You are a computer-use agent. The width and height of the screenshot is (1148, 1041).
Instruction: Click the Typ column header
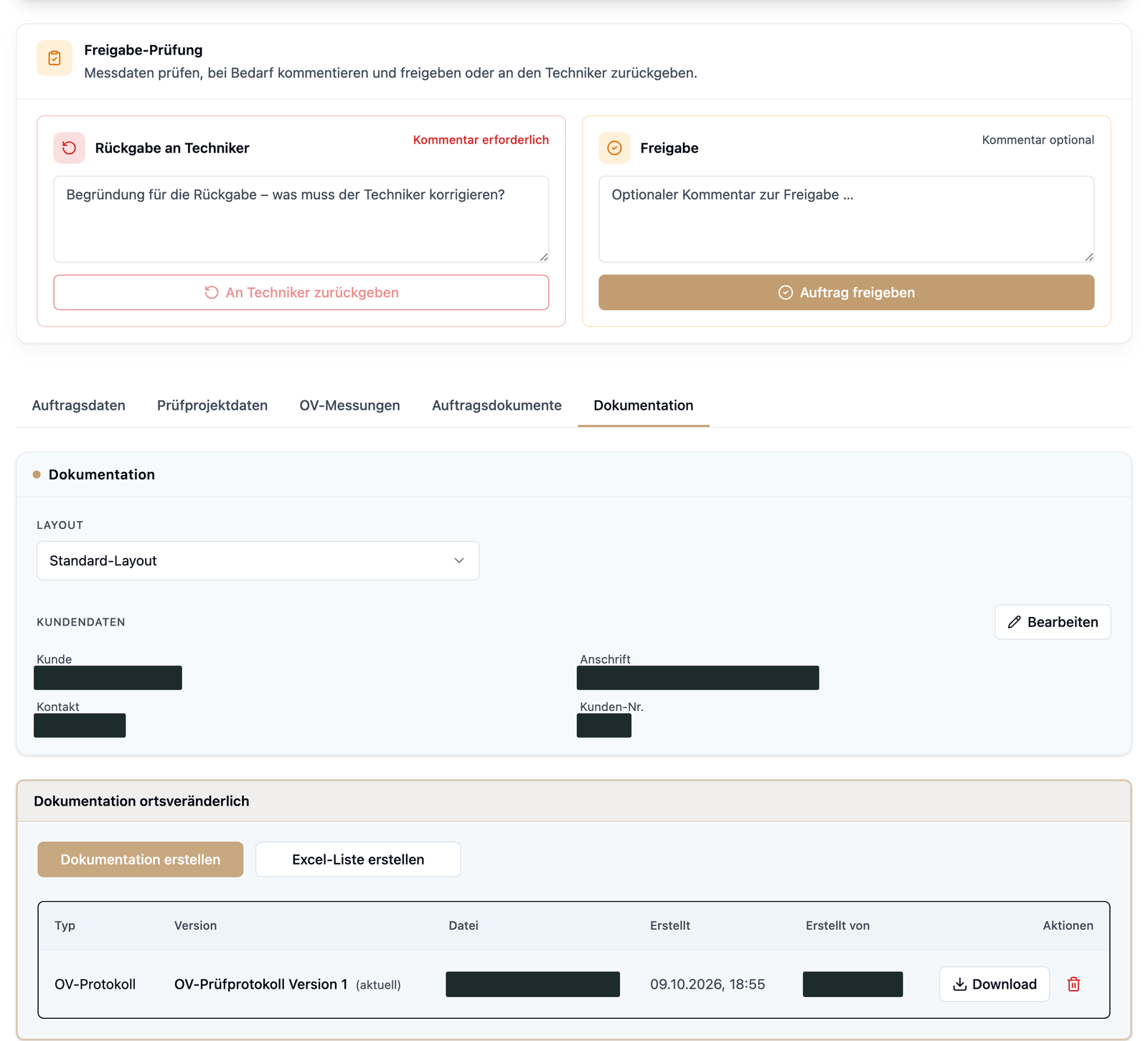pyautogui.click(x=65, y=925)
